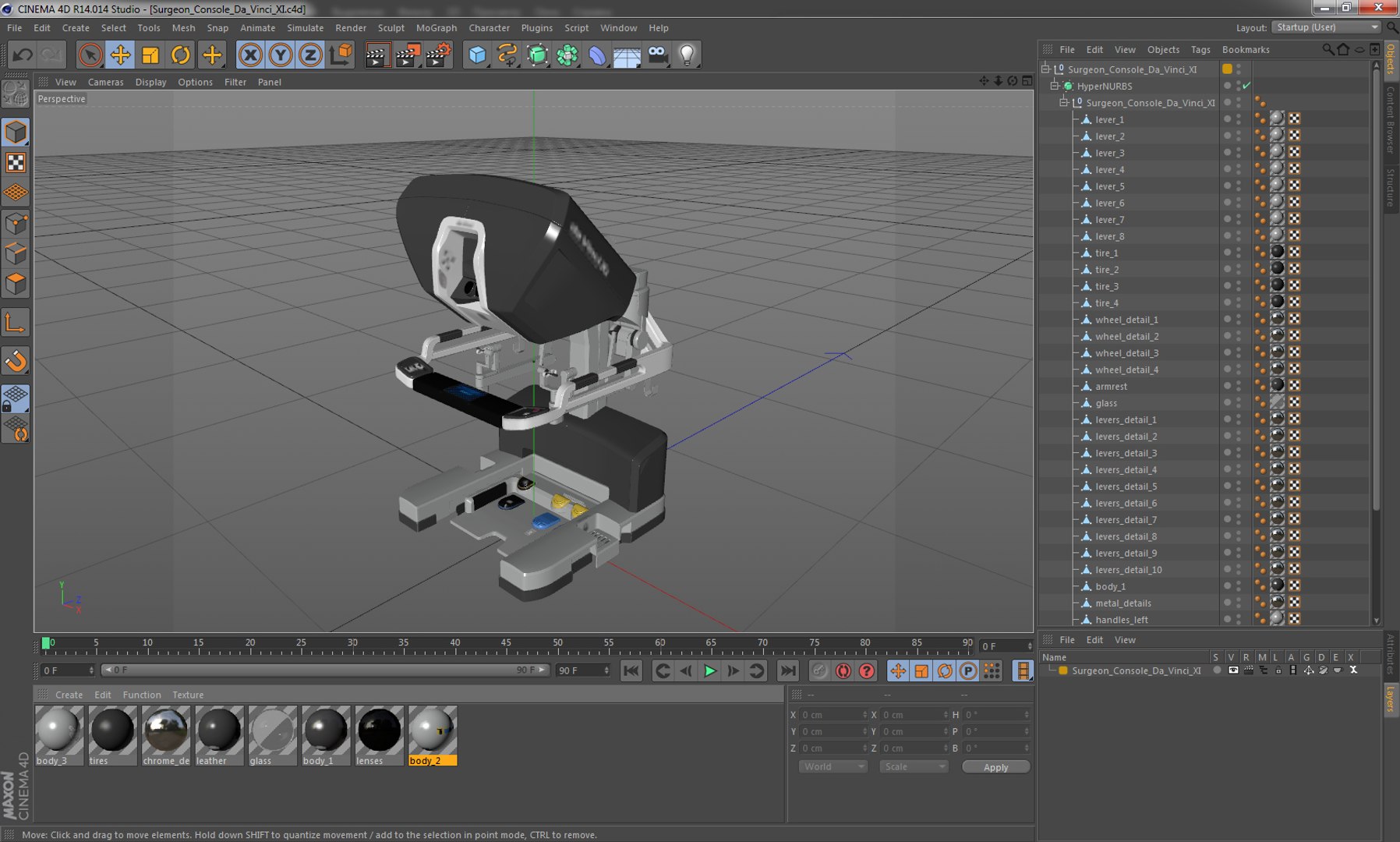Select the Rotate tool in the top toolbar
The width and height of the screenshot is (1400, 842).
tap(180, 55)
